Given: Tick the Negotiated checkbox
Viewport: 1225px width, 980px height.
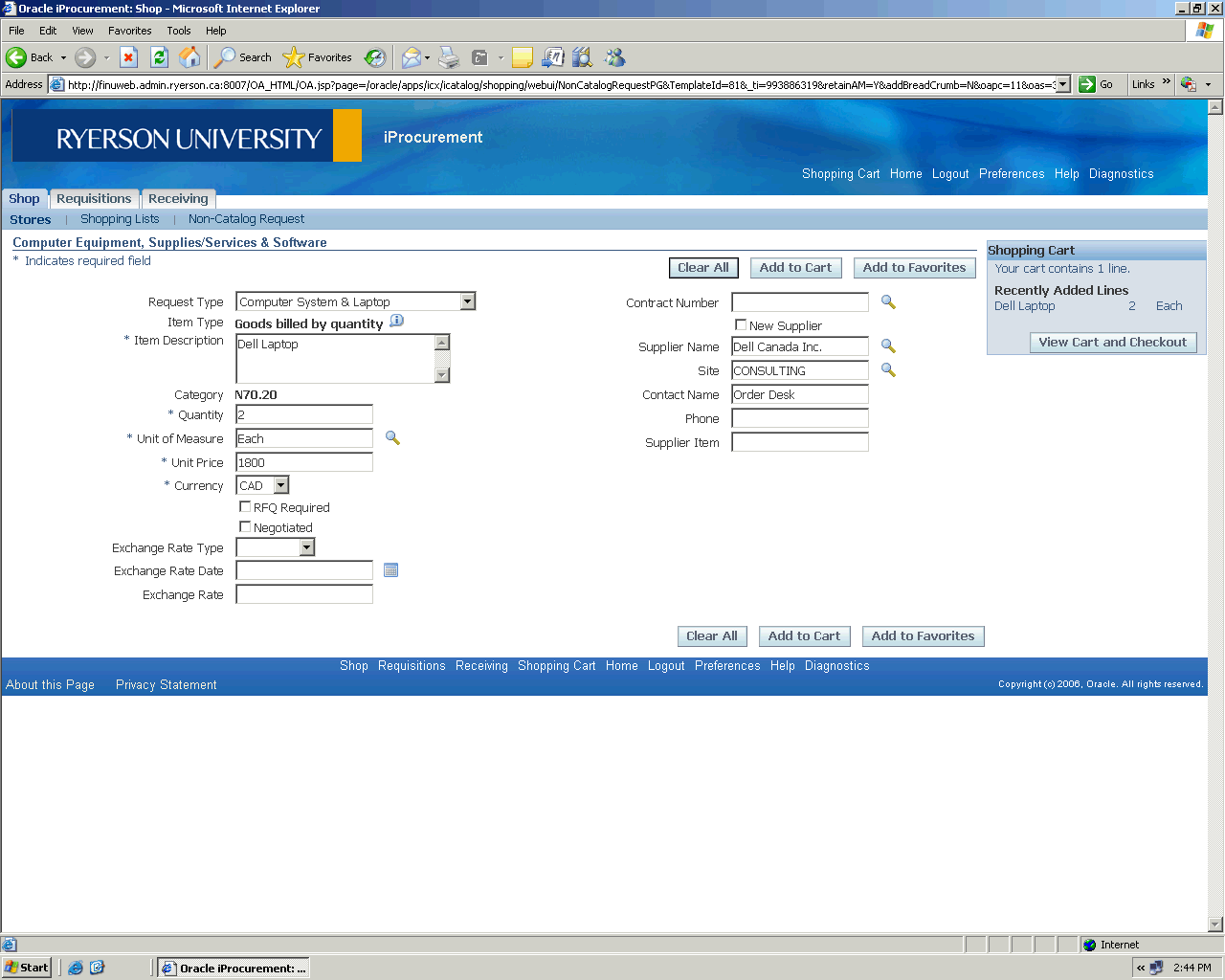Looking at the screenshot, I should [x=245, y=527].
